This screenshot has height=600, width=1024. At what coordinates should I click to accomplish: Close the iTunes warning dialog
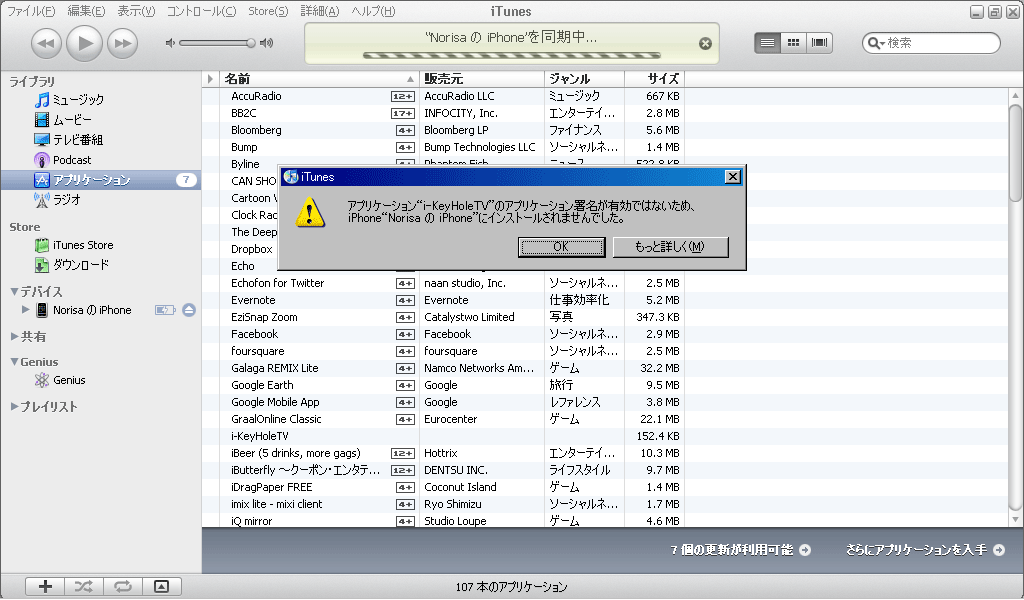tap(733, 177)
